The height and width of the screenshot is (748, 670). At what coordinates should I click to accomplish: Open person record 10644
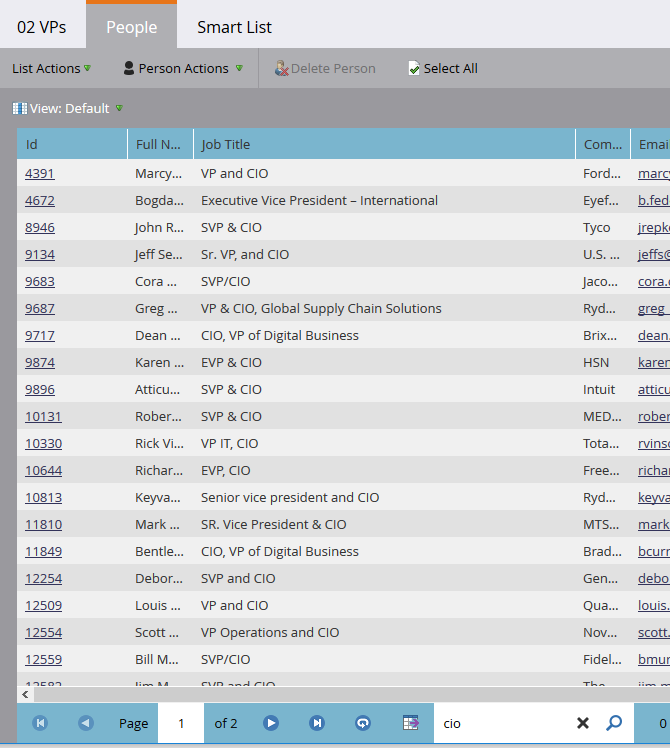point(43,470)
